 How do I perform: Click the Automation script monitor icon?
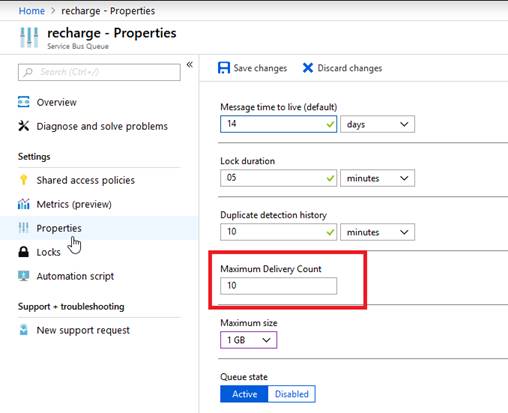click(x=24, y=276)
